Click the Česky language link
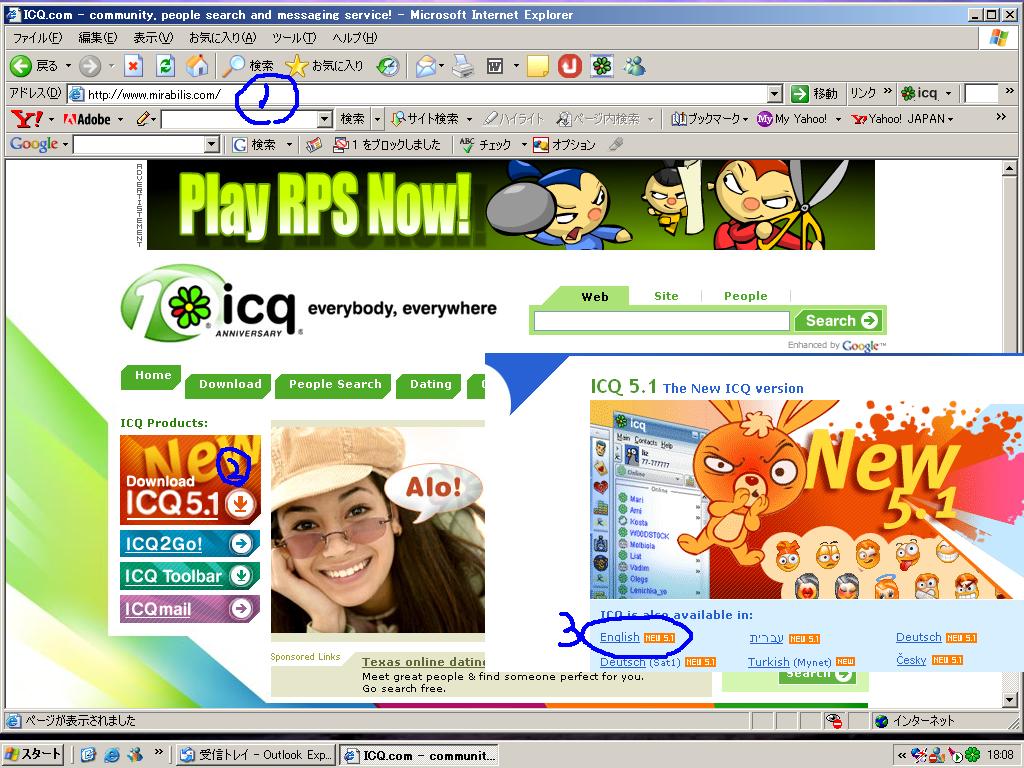Screen dimensions: 1024x768 (x=911, y=660)
